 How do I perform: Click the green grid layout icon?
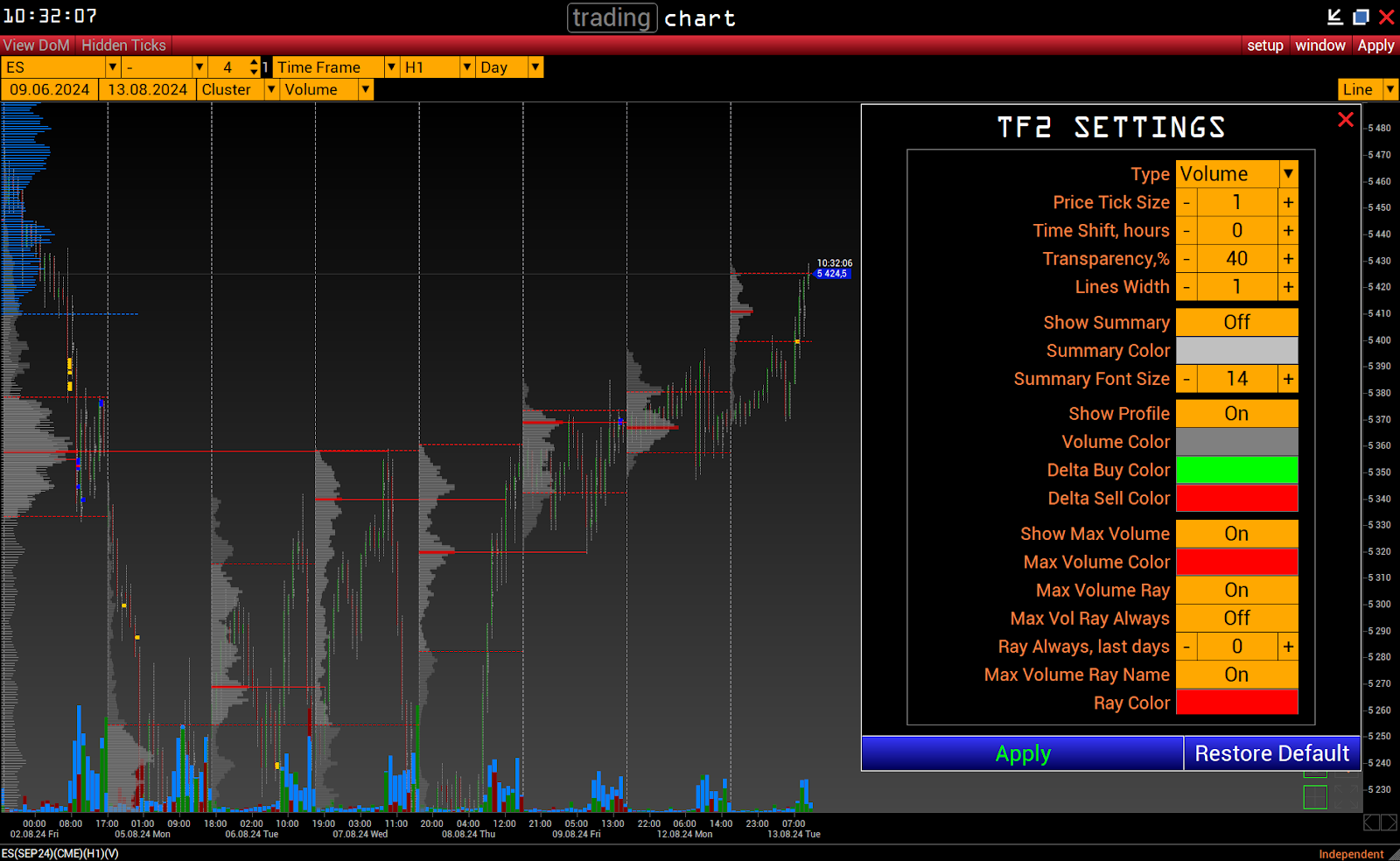(1315, 797)
